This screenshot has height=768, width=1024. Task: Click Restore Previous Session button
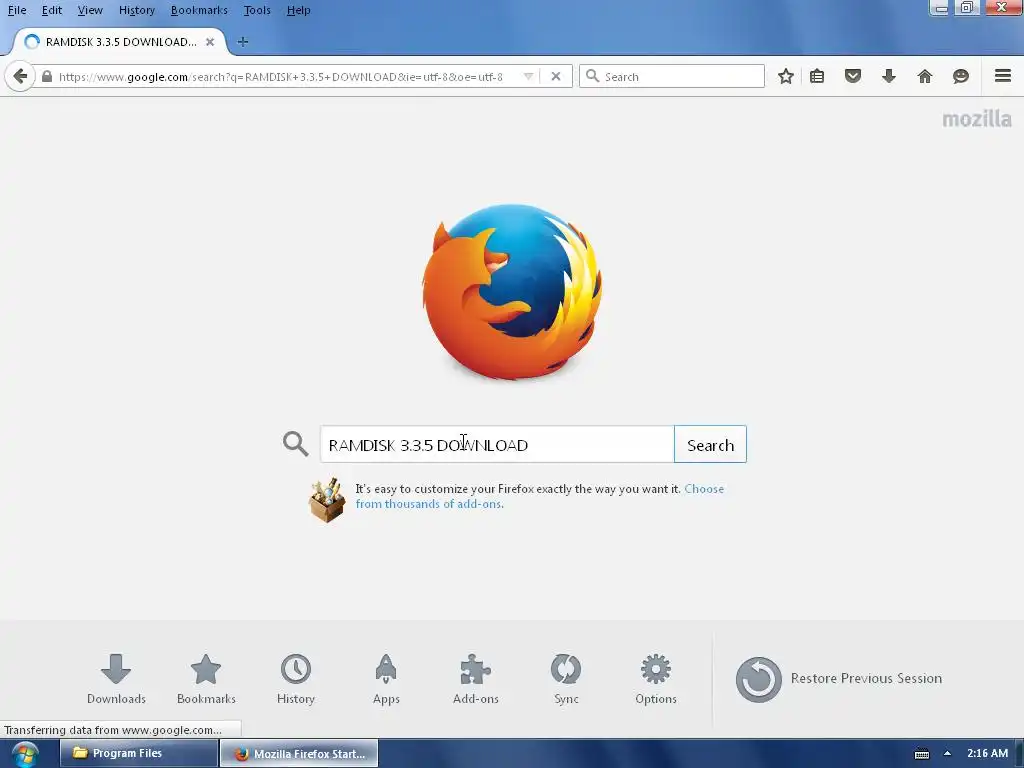(839, 679)
